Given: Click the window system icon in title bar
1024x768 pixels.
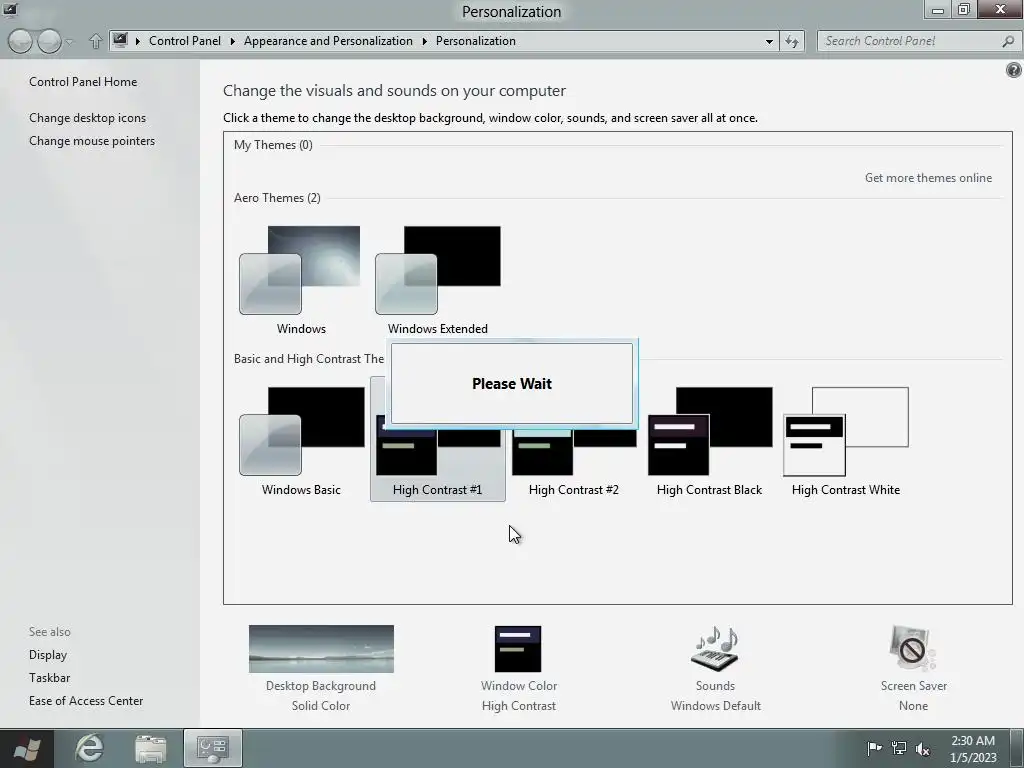Looking at the screenshot, I should point(10,9).
